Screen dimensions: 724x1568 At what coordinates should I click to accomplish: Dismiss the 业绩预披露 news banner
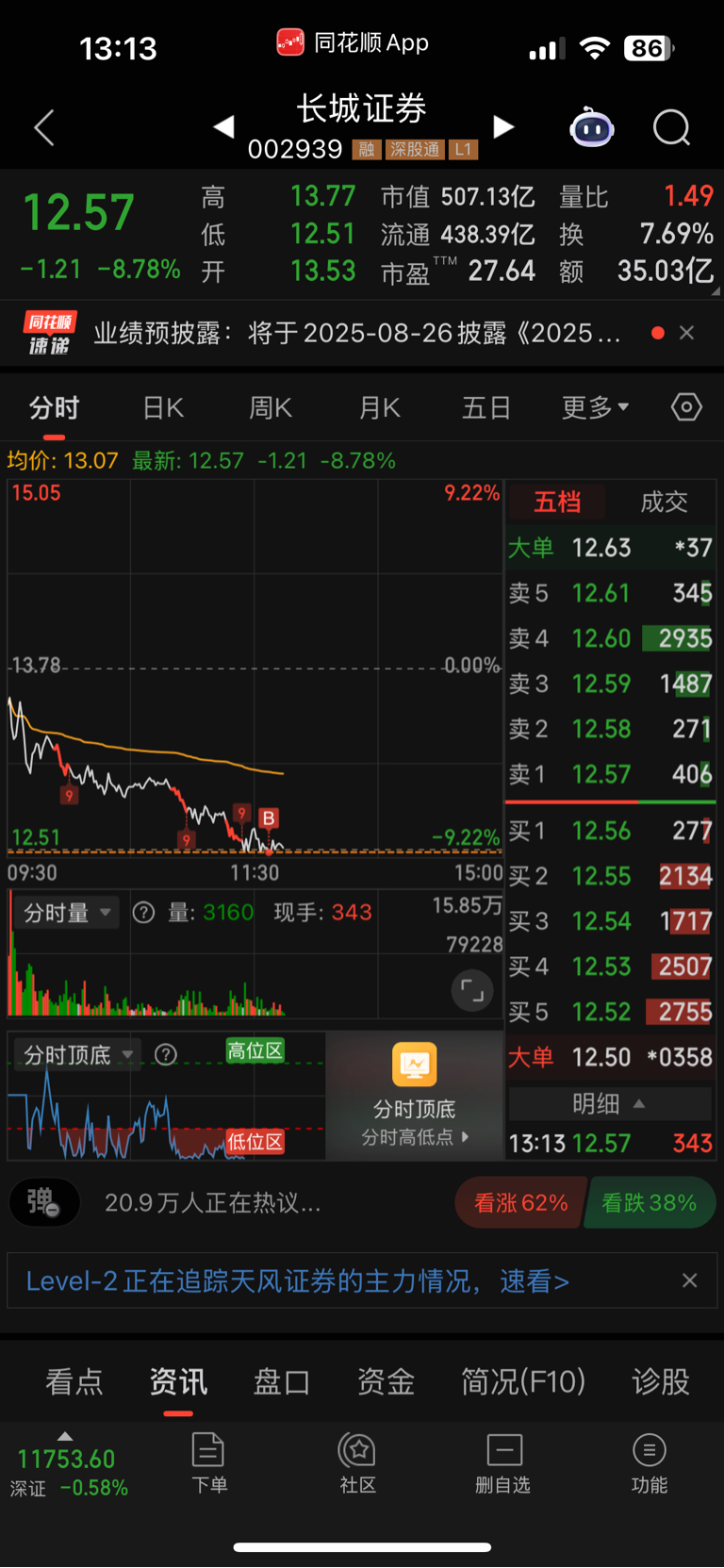[x=687, y=333]
